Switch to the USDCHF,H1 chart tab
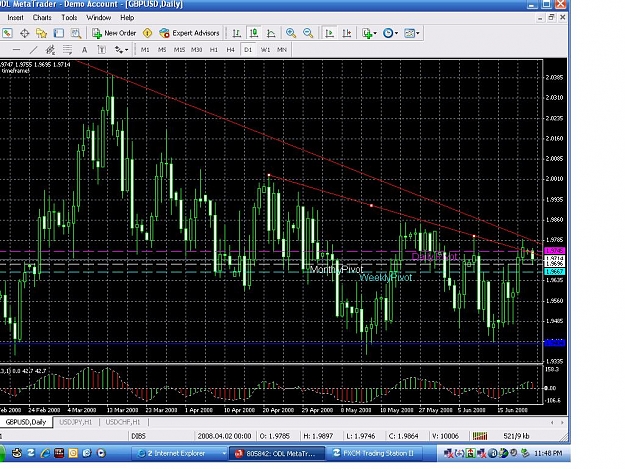This screenshot has height=469, width=625. point(123,422)
